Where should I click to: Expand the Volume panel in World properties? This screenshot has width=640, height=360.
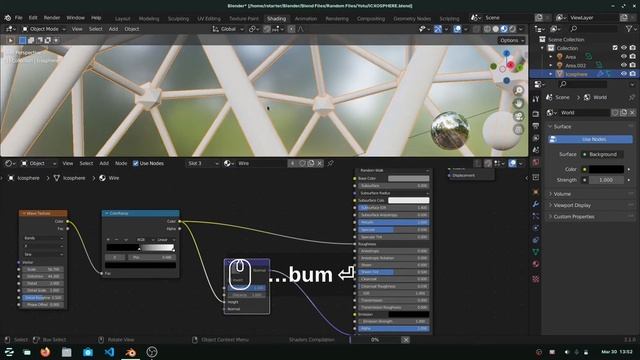(x=590, y=194)
